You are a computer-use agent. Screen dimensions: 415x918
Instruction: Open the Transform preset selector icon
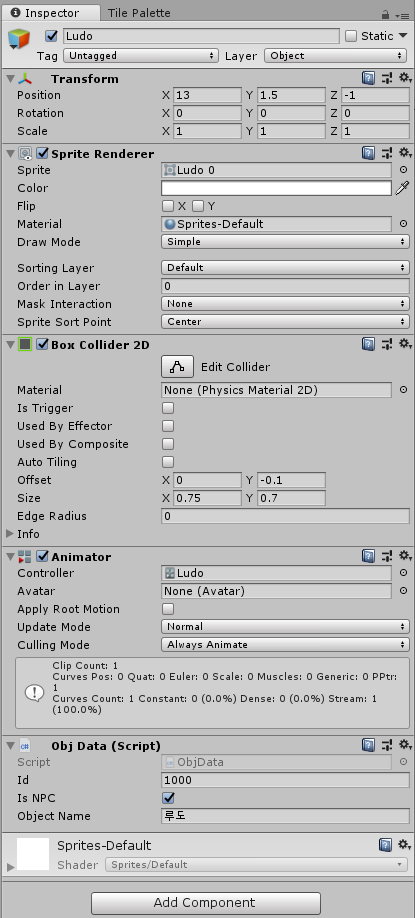coord(386,78)
